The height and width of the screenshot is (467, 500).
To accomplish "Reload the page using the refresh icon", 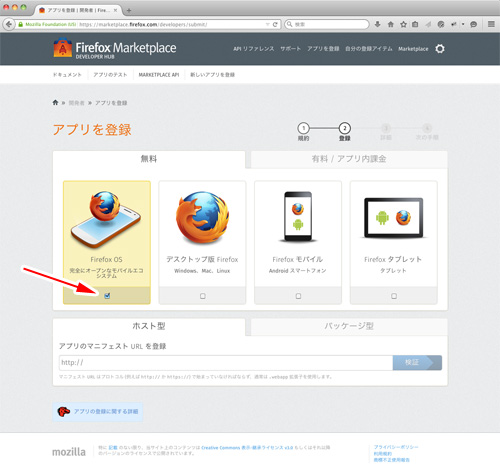I will (x=275, y=24).
